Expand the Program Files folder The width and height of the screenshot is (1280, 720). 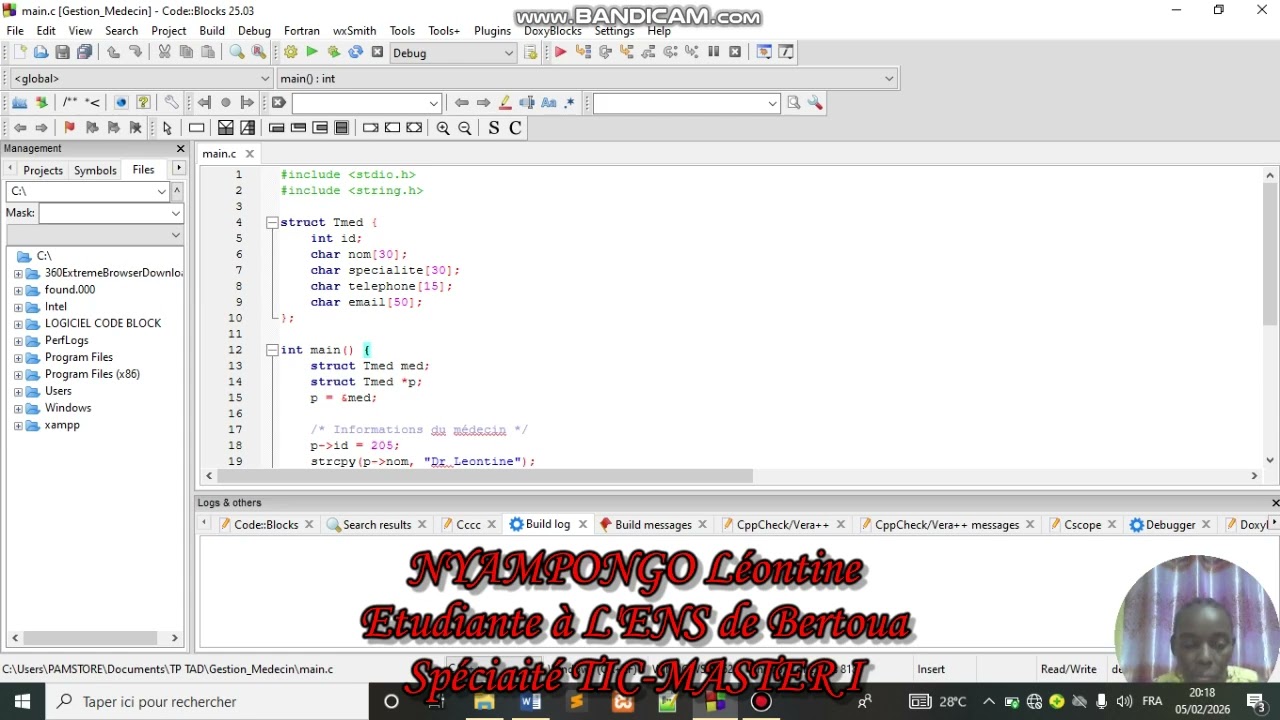pyautogui.click(x=18, y=357)
